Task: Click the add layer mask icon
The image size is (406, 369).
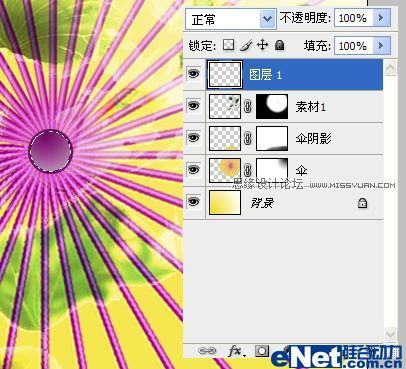Action: (262, 350)
